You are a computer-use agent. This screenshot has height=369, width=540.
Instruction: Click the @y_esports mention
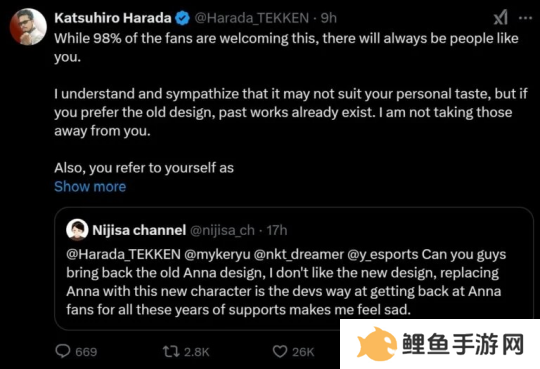click(x=383, y=254)
